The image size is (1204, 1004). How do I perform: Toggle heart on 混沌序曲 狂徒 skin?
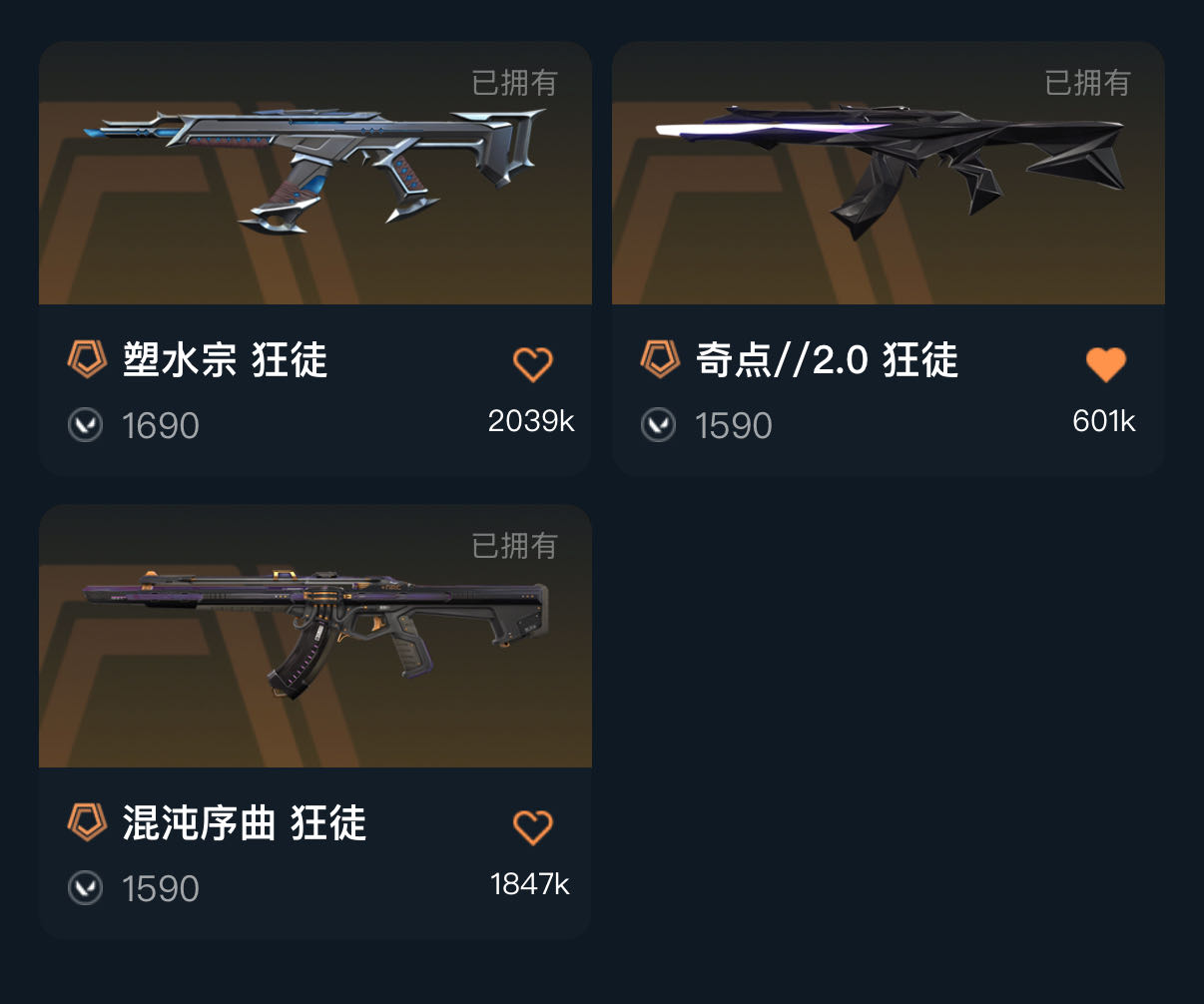click(532, 827)
